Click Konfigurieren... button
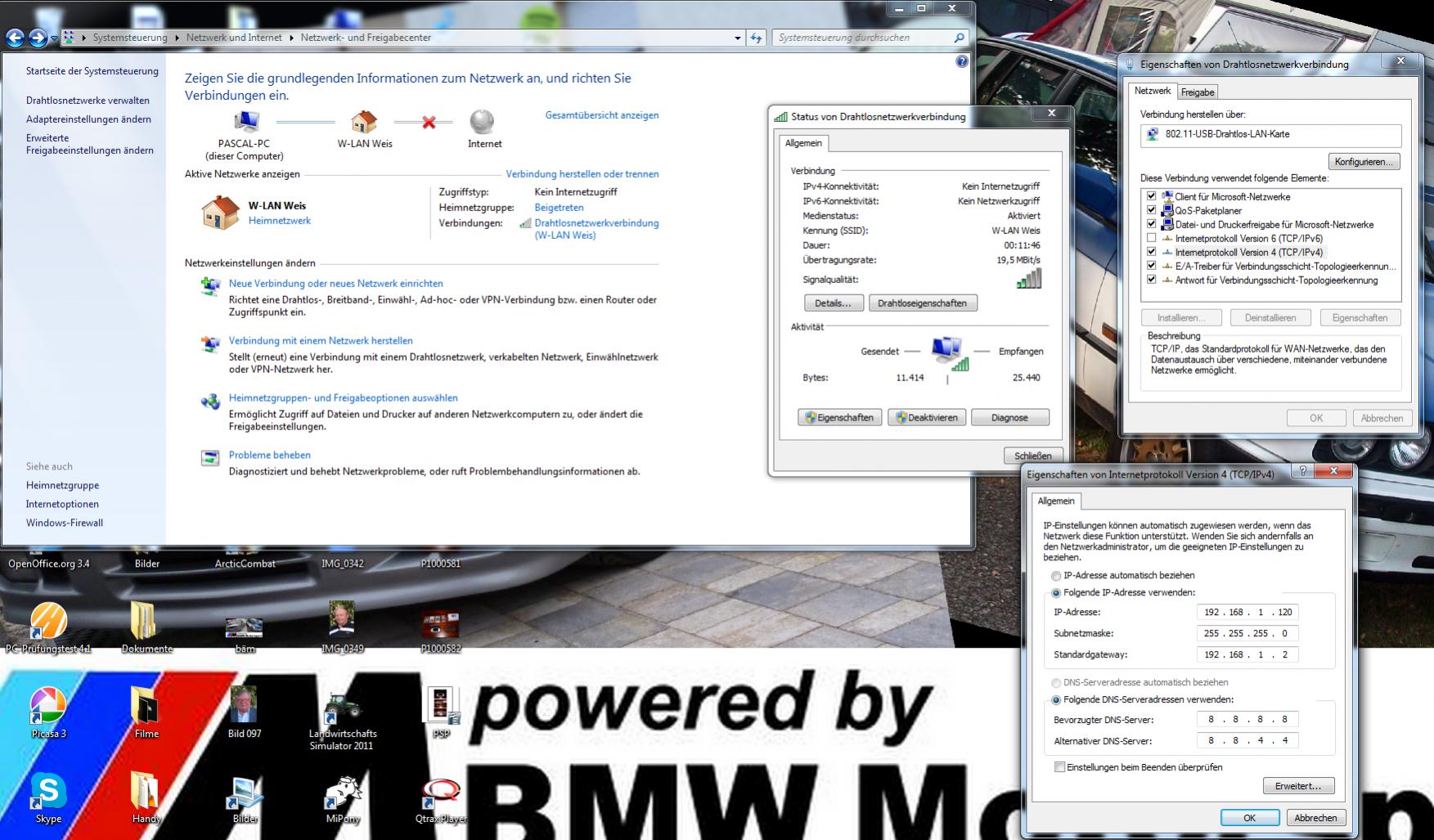 point(1364,162)
